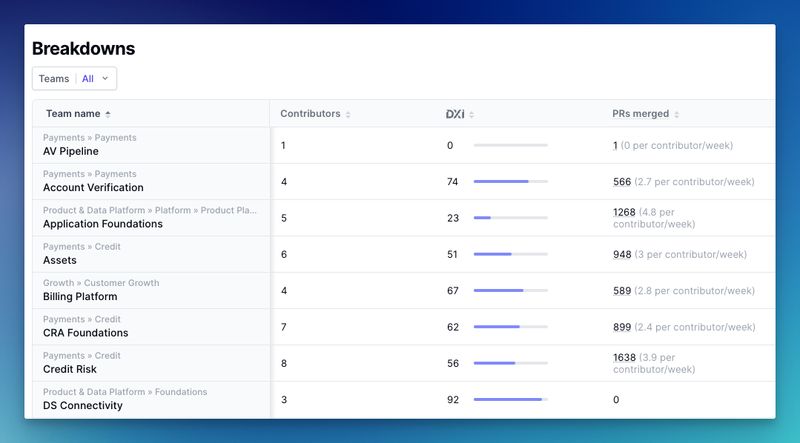Click Billing Platform DXi progress bar
The image size is (800, 443).
[x=511, y=290]
